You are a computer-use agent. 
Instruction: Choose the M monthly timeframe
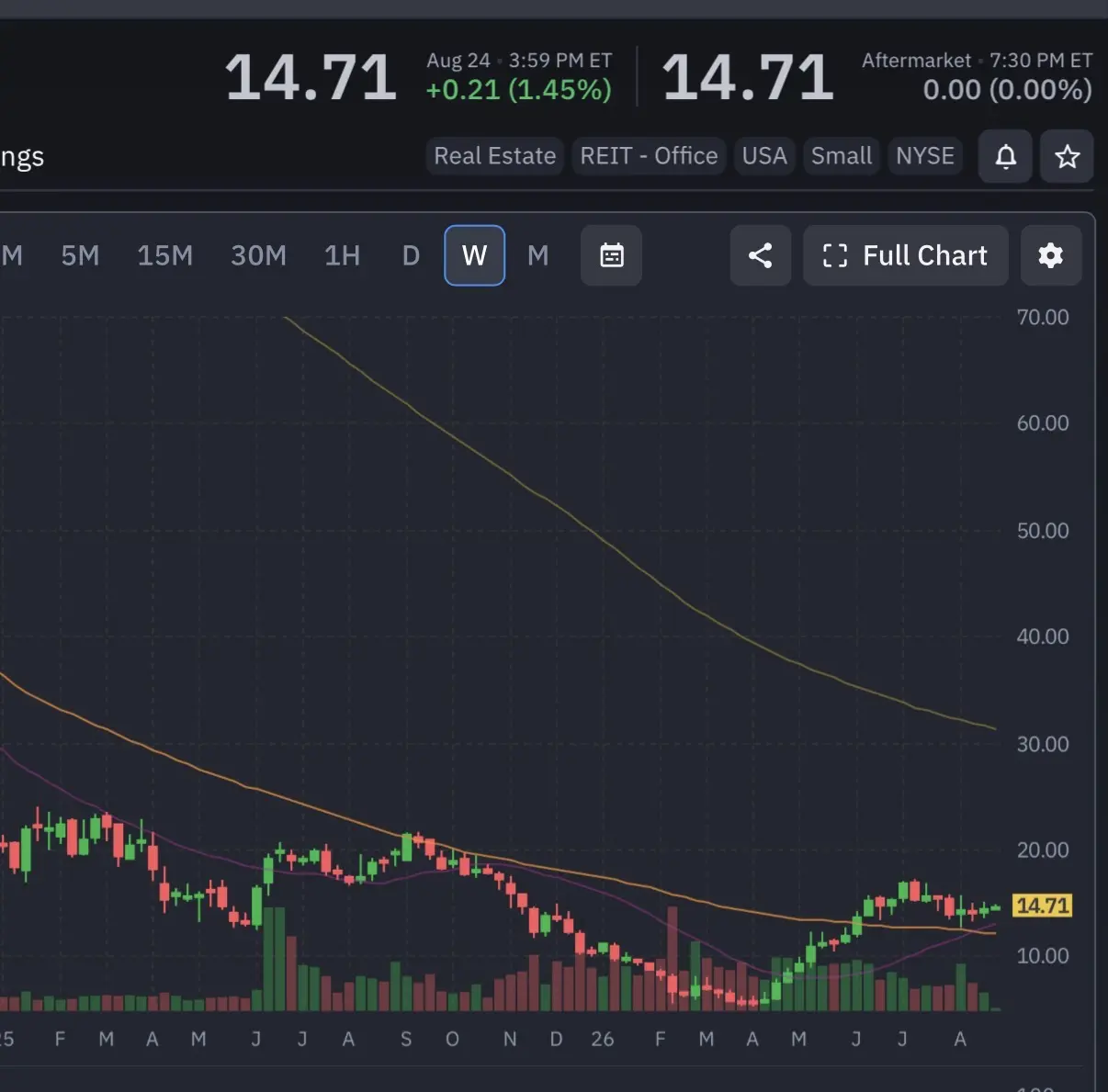[538, 255]
